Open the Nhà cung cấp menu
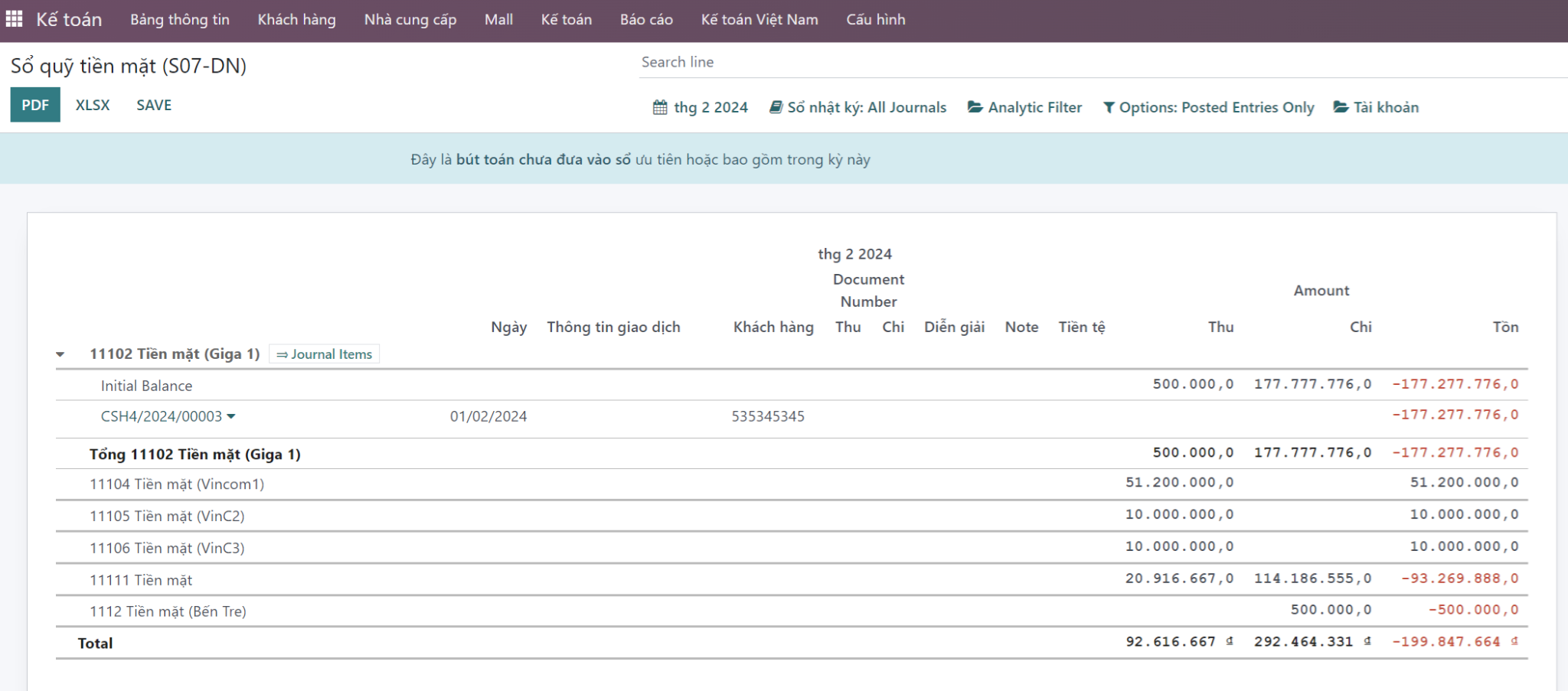The width and height of the screenshot is (1568, 691). (410, 19)
